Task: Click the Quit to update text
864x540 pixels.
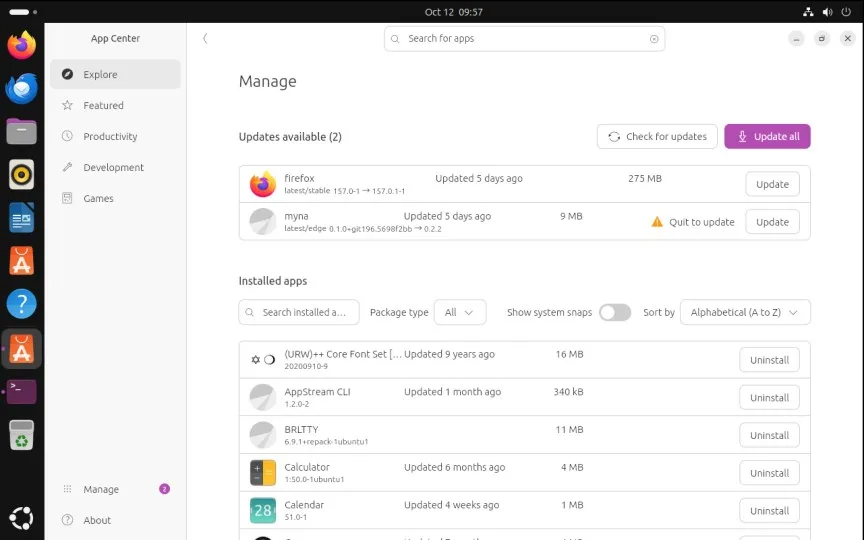Action: pyautogui.click(x=701, y=222)
